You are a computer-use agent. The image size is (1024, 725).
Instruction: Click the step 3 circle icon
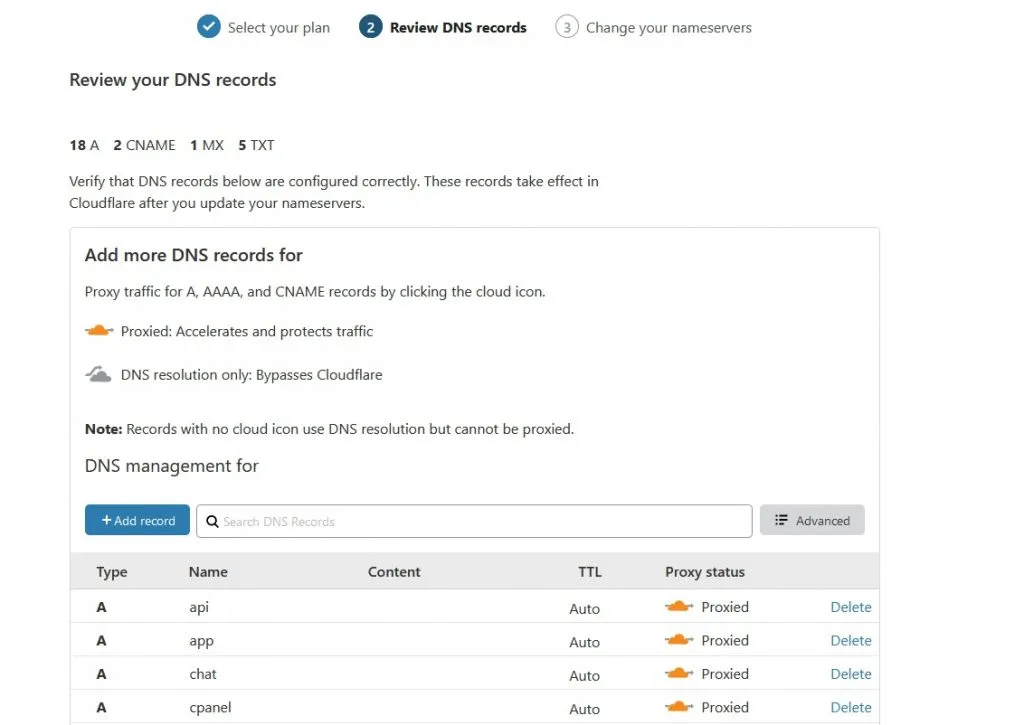click(x=567, y=27)
